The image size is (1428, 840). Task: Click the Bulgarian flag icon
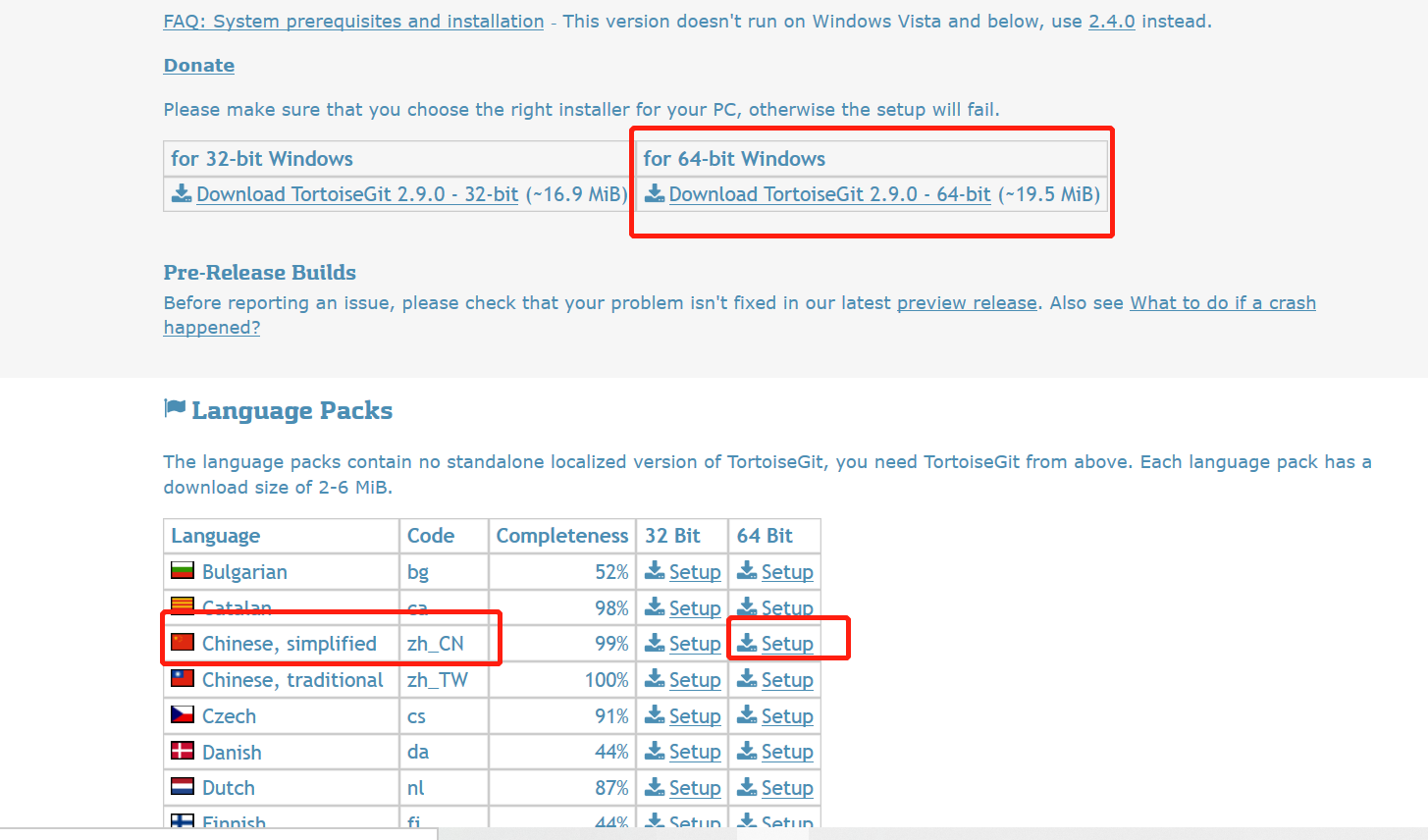(x=183, y=570)
